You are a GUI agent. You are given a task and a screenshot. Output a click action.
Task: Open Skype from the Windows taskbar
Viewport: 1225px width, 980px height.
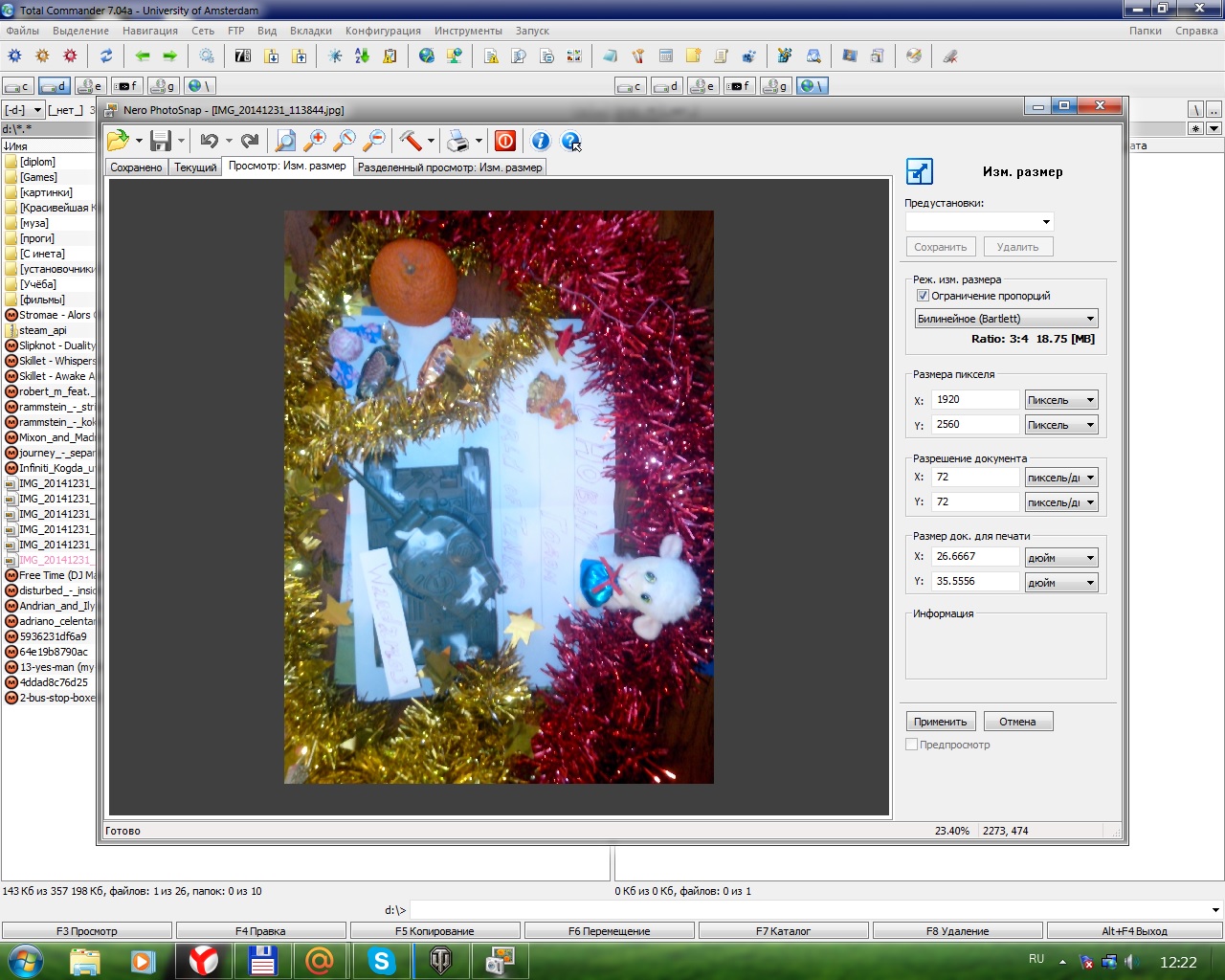pyautogui.click(x=381, y=960)
